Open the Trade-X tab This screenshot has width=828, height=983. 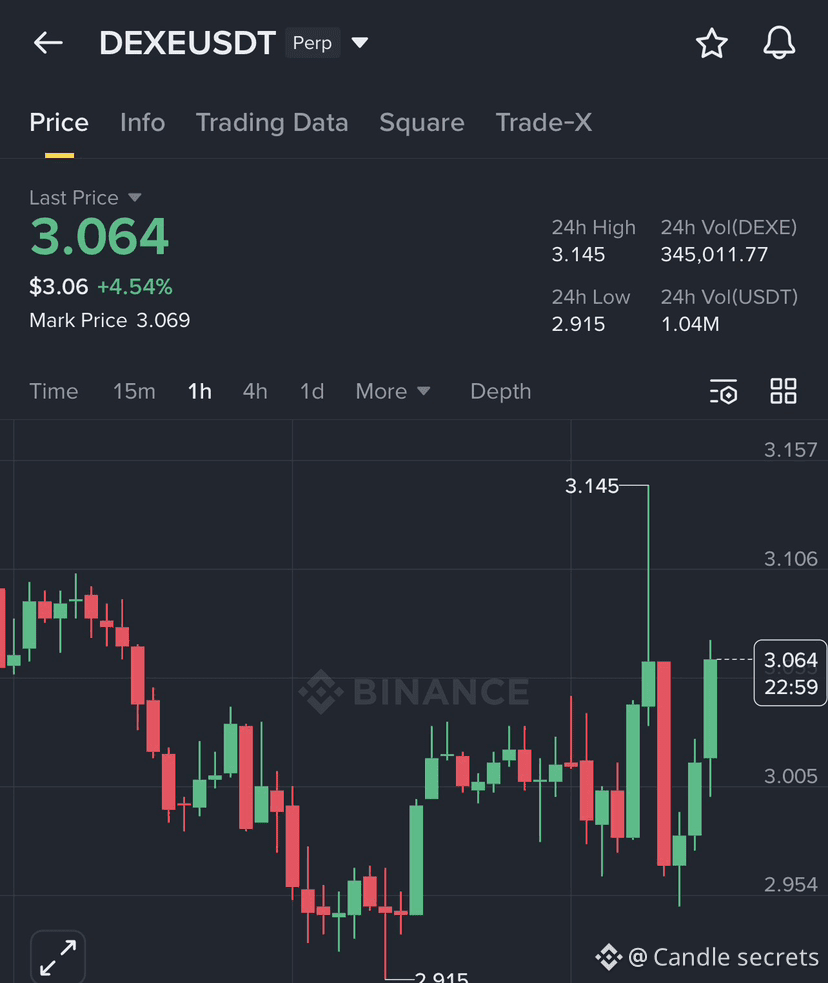pyautogui.click(x=543, y=122)
